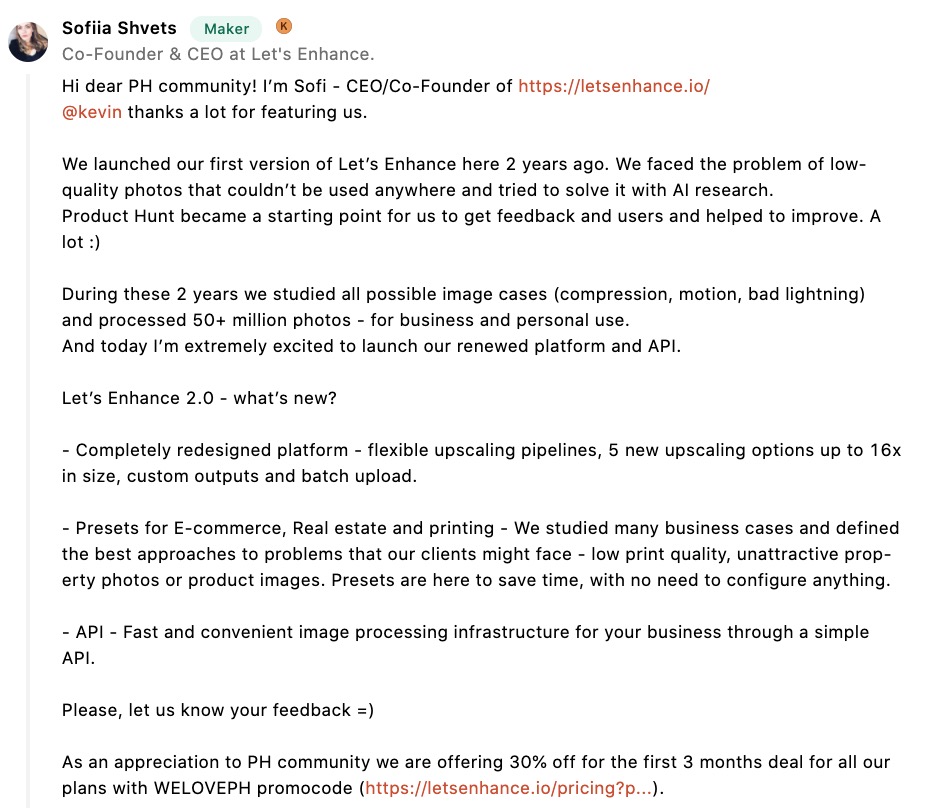Viewport: 926px width, 808px height.
Task: Click the 'API - Fast and convenient' bullet
Action: click(465, 645)
